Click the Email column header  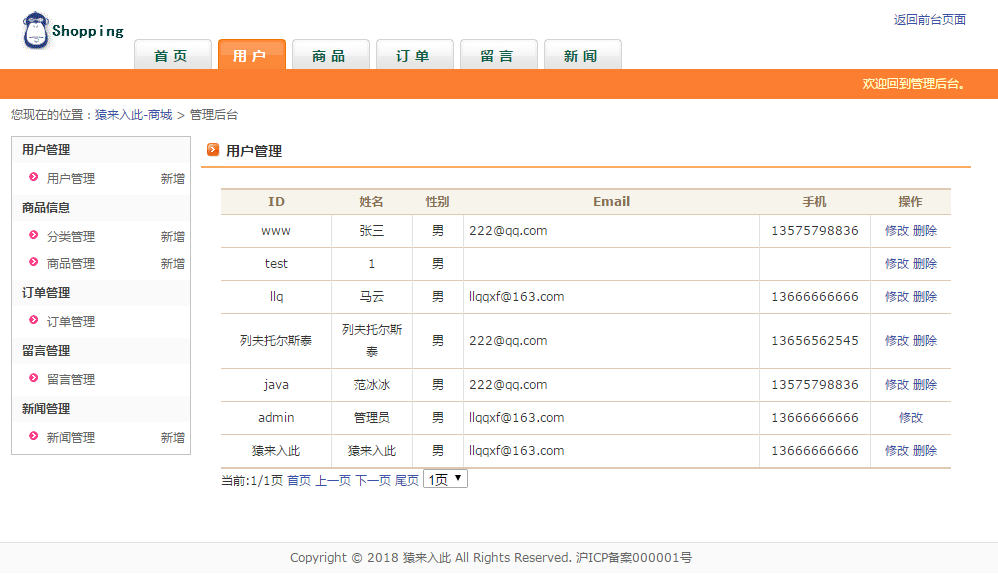(x=612, y=202)
